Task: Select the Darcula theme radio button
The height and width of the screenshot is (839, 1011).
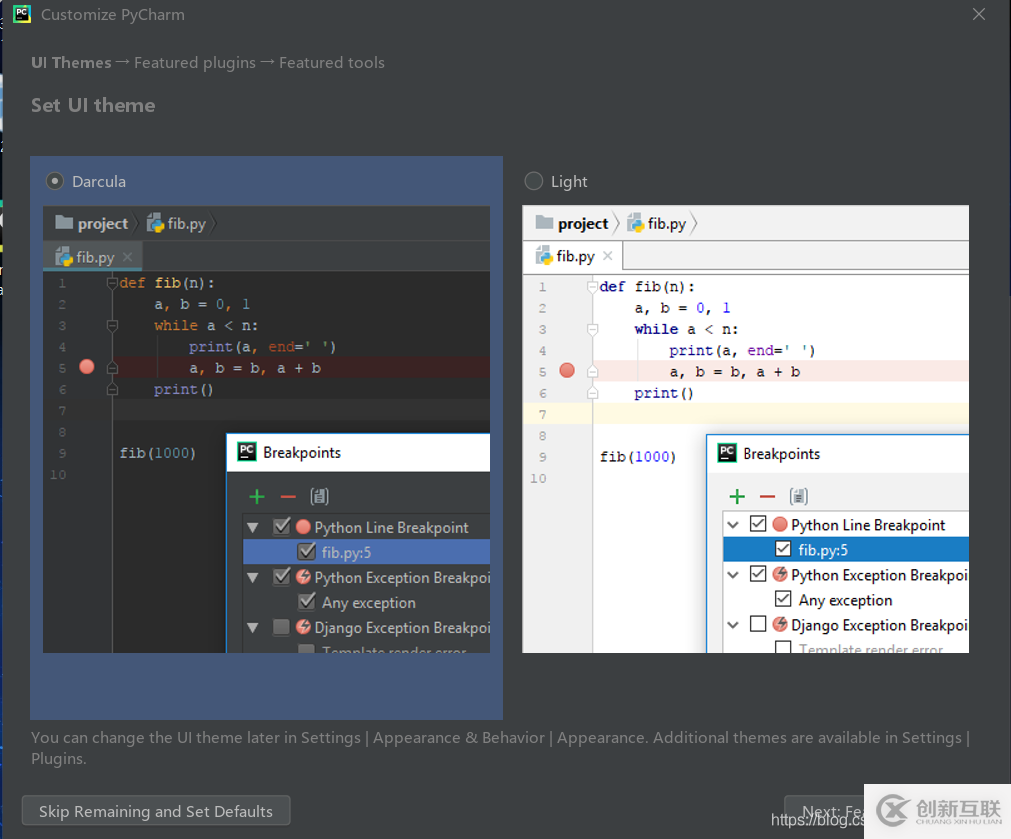Action: pos(55,181)
